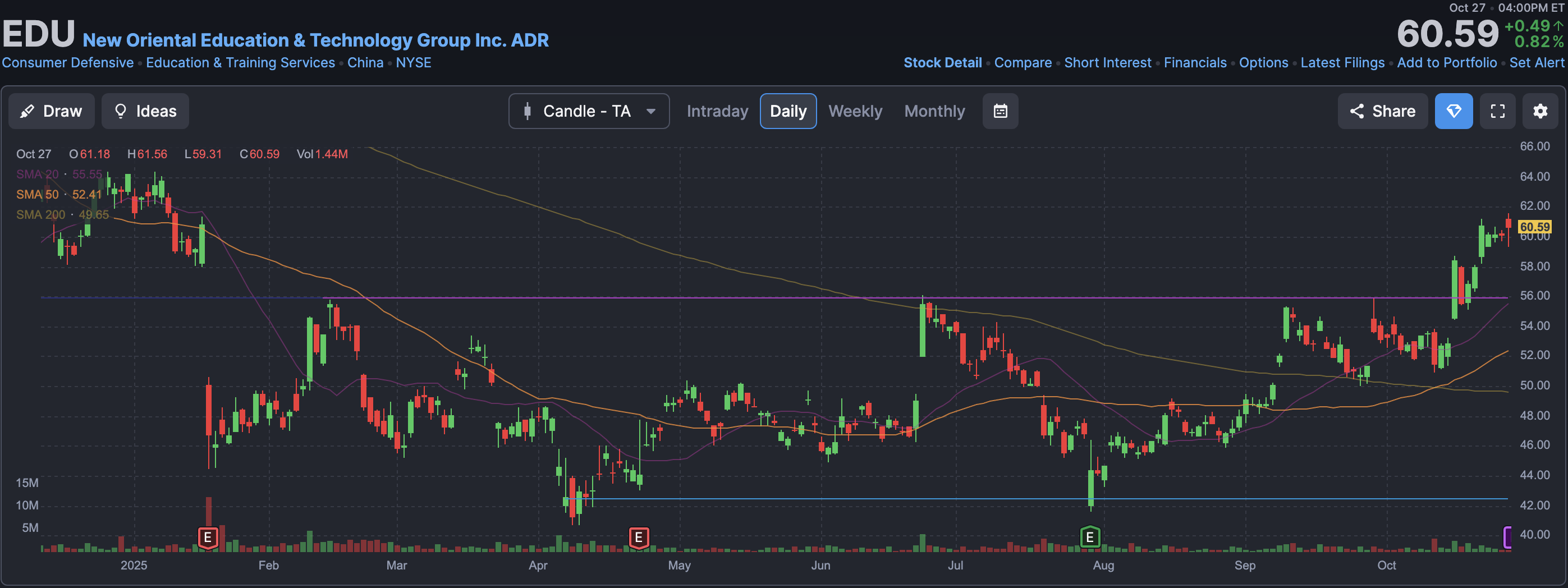Viewport: 1568px width, 588px height.
Task: Click the 40.00 price axis label
Action: [x=1534, y=535]
